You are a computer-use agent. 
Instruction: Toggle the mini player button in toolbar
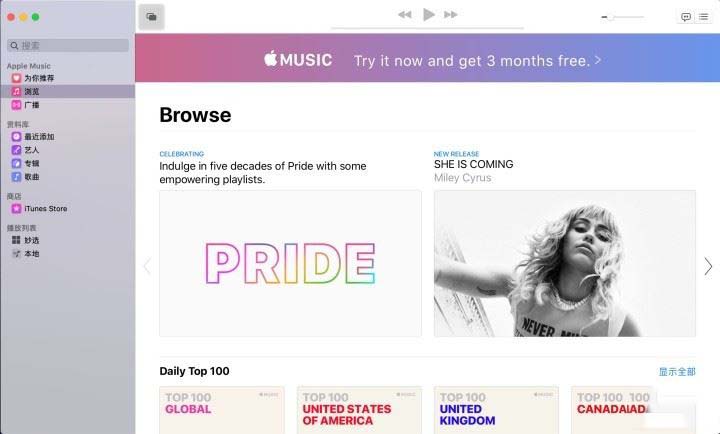(x=152, y=17)
